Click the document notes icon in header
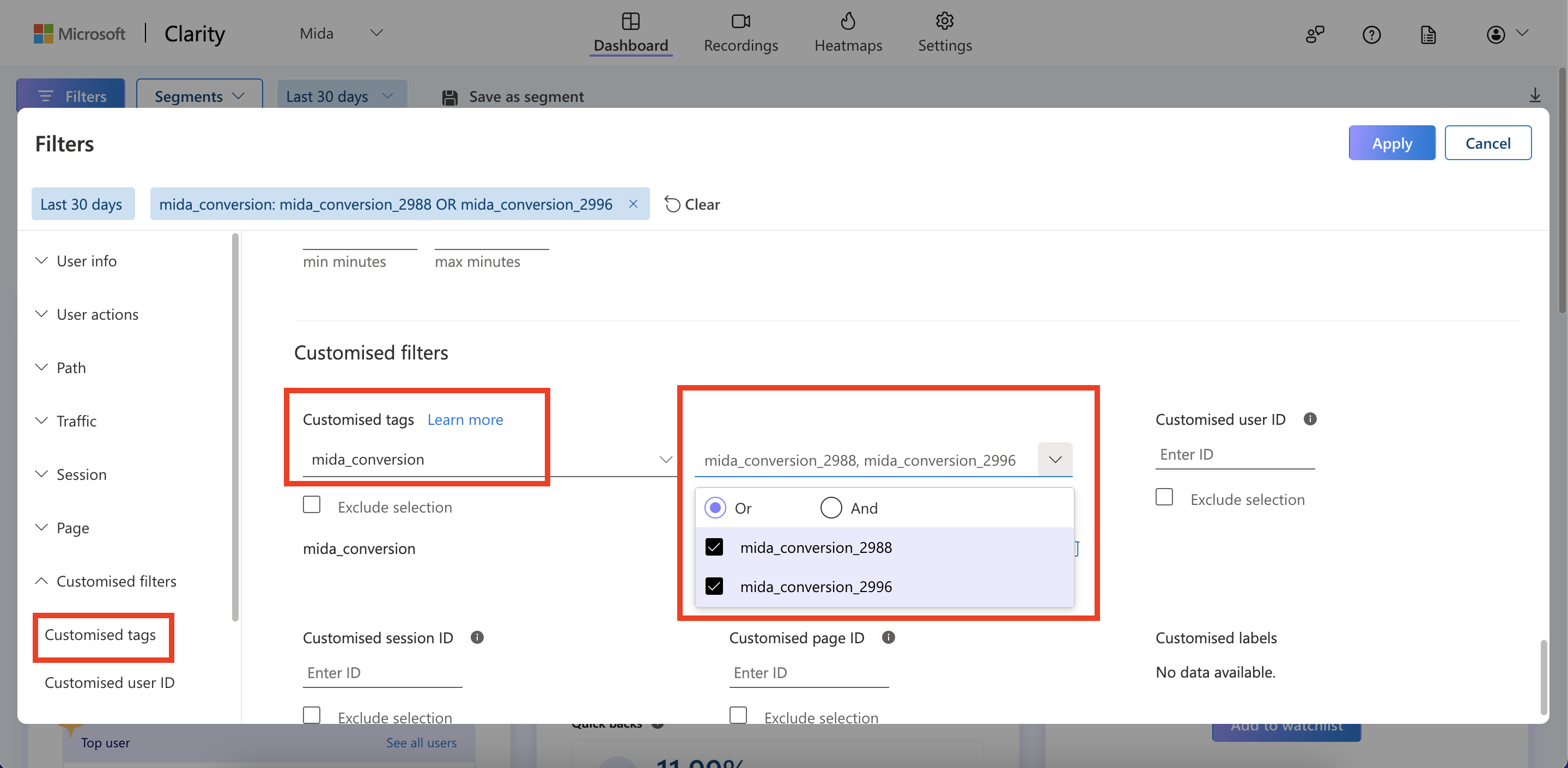 (1428, 35)
